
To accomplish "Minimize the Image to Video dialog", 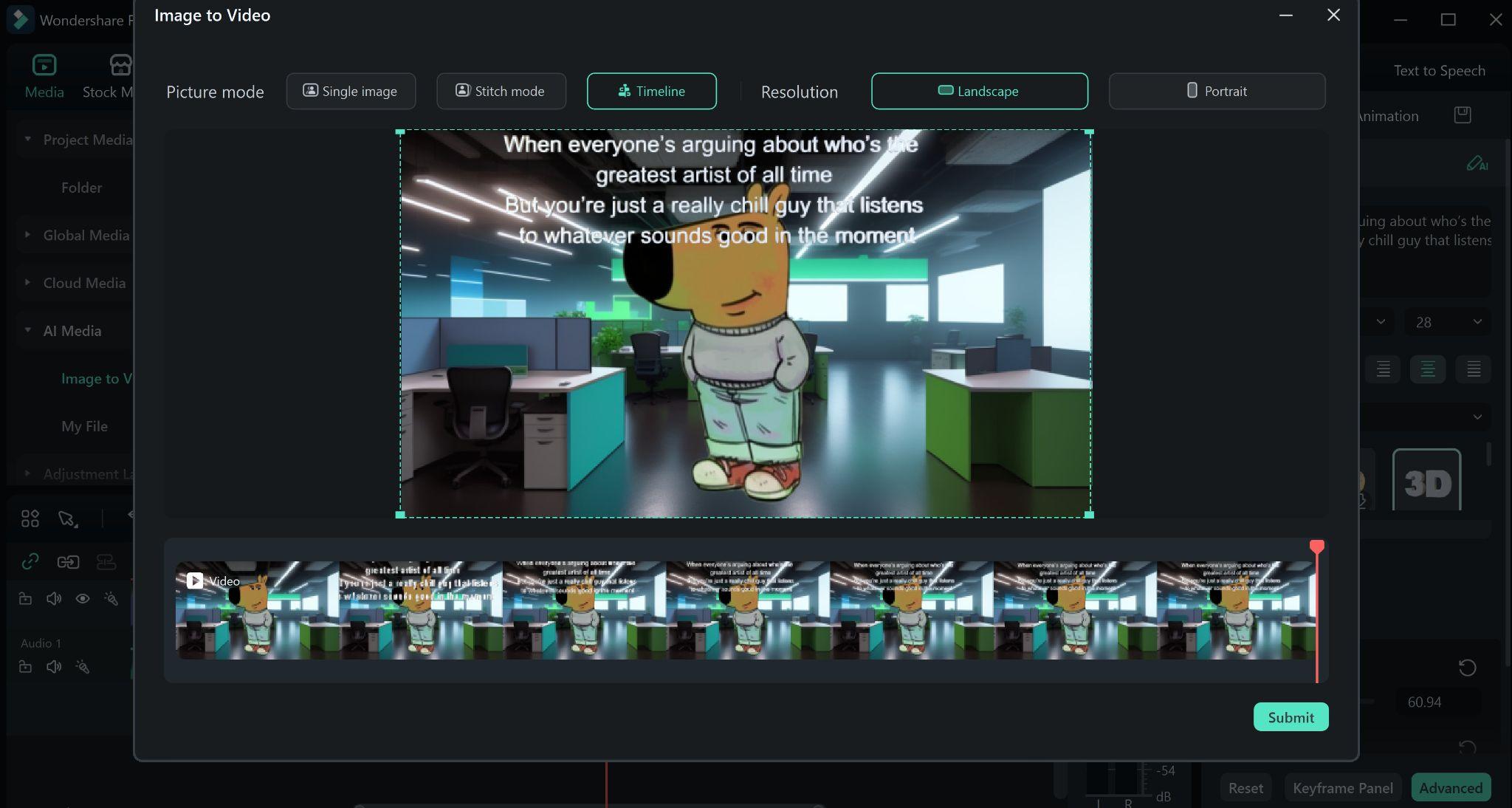I will coord(1285,15).
